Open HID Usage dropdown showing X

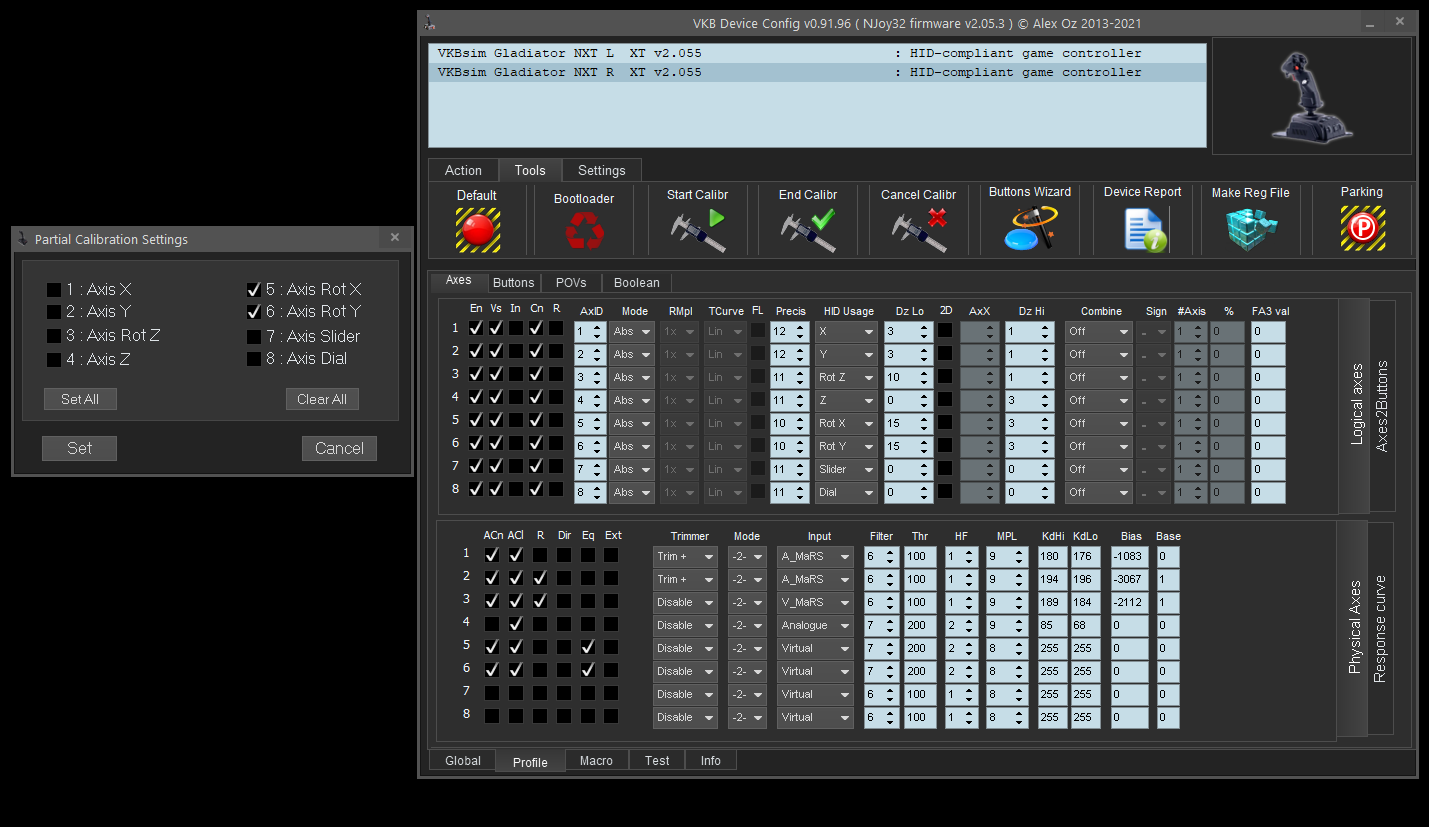click(847, 331)
